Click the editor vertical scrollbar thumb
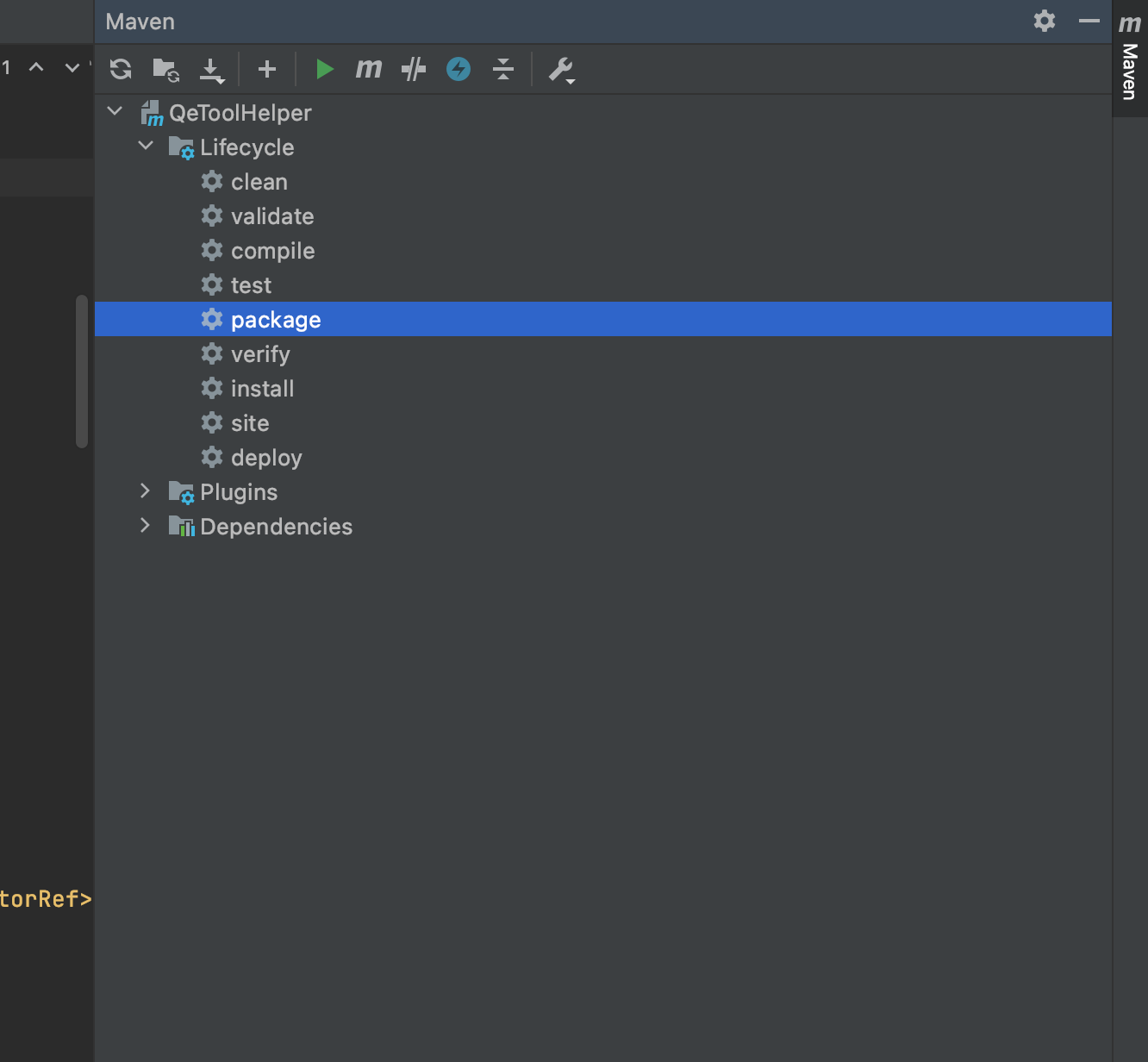1148x1062 pixels. click(82, 372)
